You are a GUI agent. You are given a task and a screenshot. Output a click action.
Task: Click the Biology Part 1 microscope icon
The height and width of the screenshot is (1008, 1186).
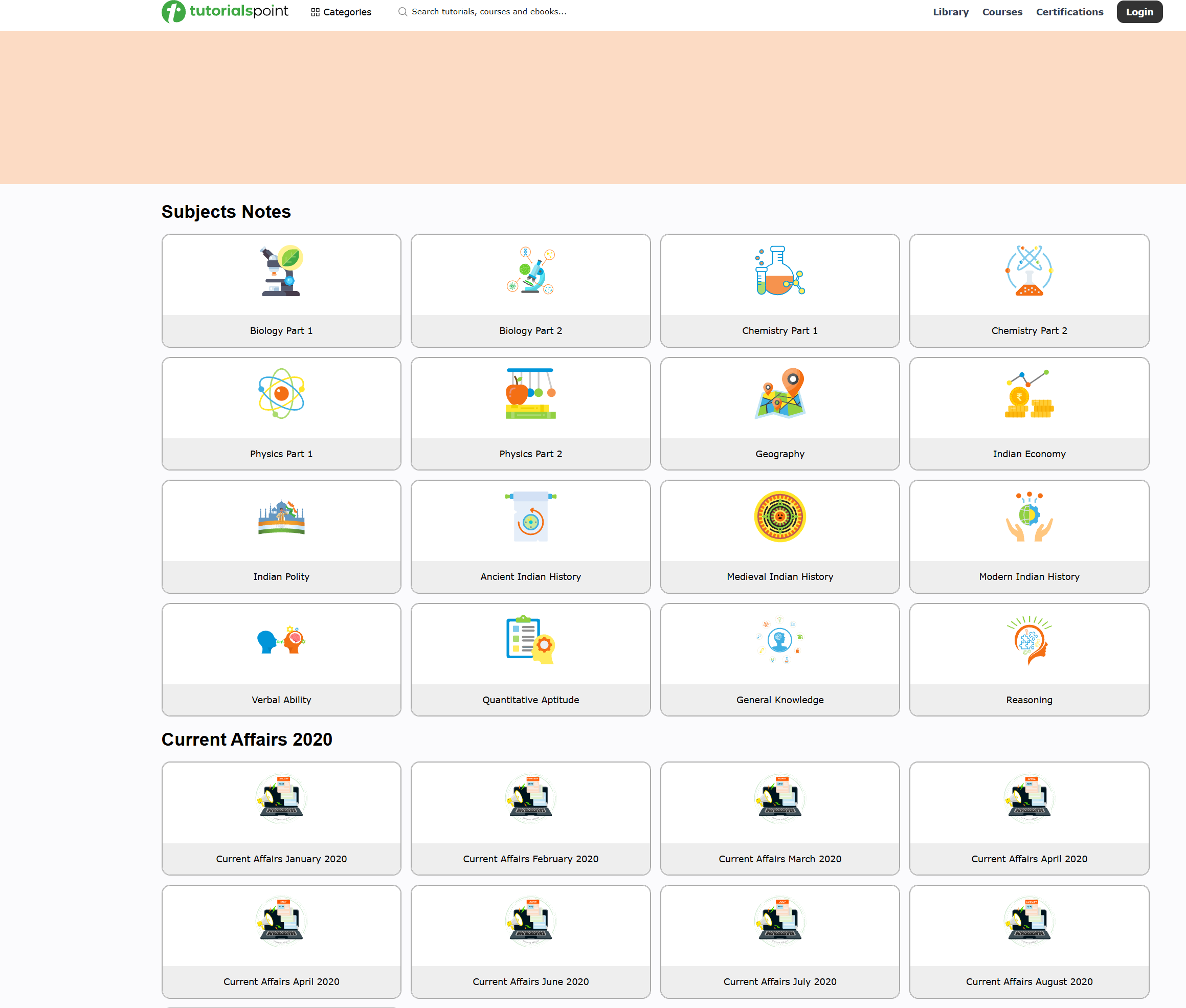[281, 271]
